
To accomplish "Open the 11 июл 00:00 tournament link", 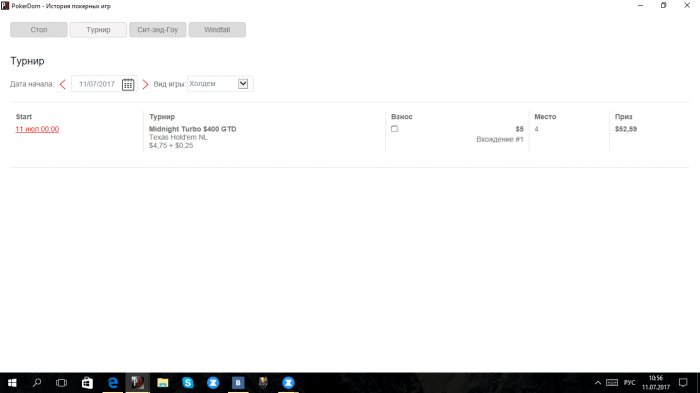I will click(37, 129).
